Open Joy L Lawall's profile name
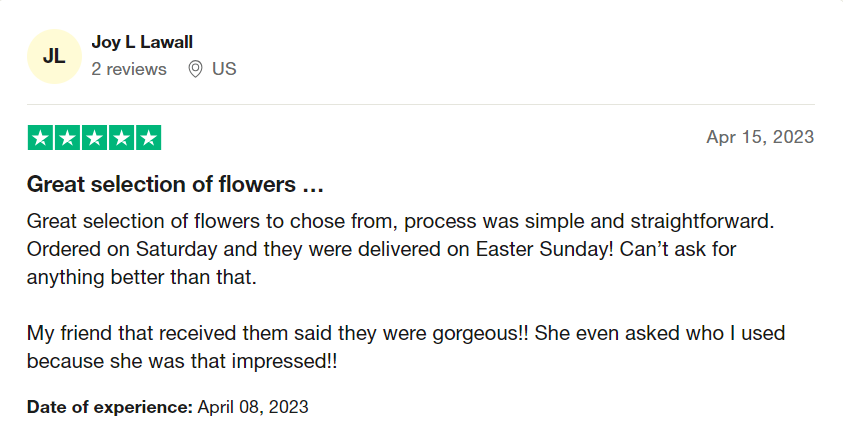 [x=142, y=42]
